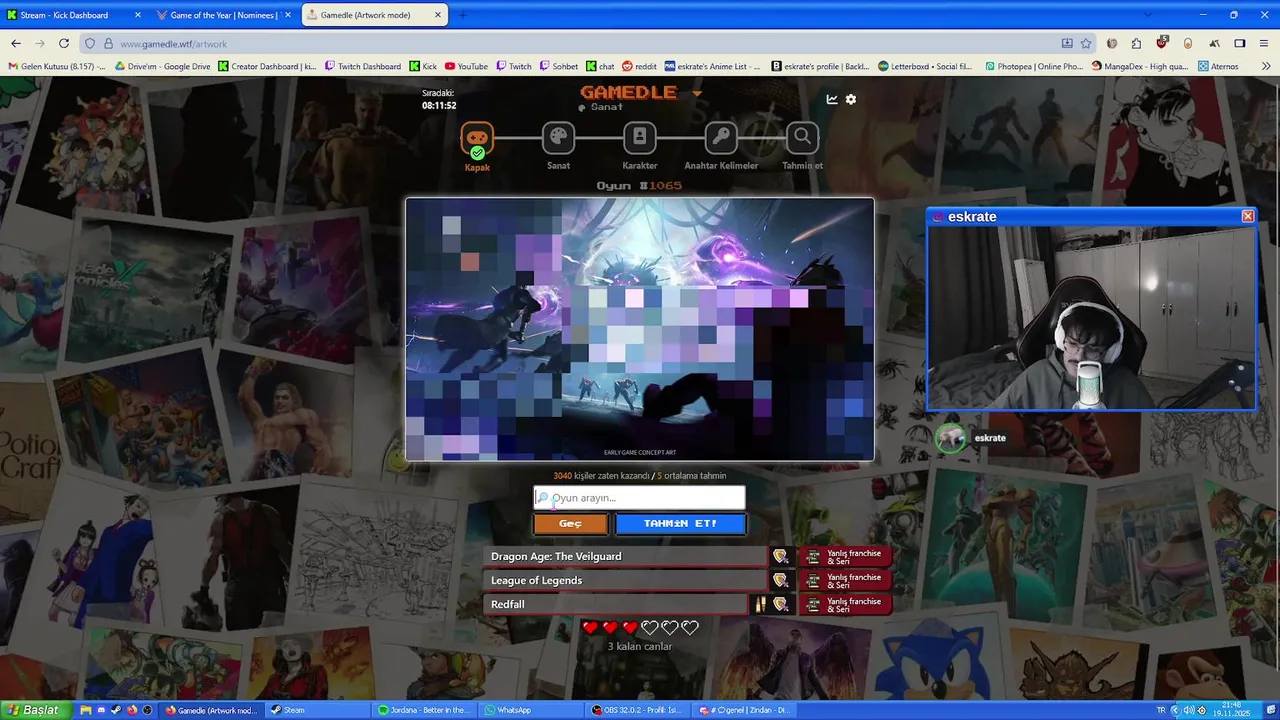Image resolution: width=1280 pixels, height=720 pixels.
Task: Switch to the OBS 32.0.2 taskbar item
Action: [639, 710]
